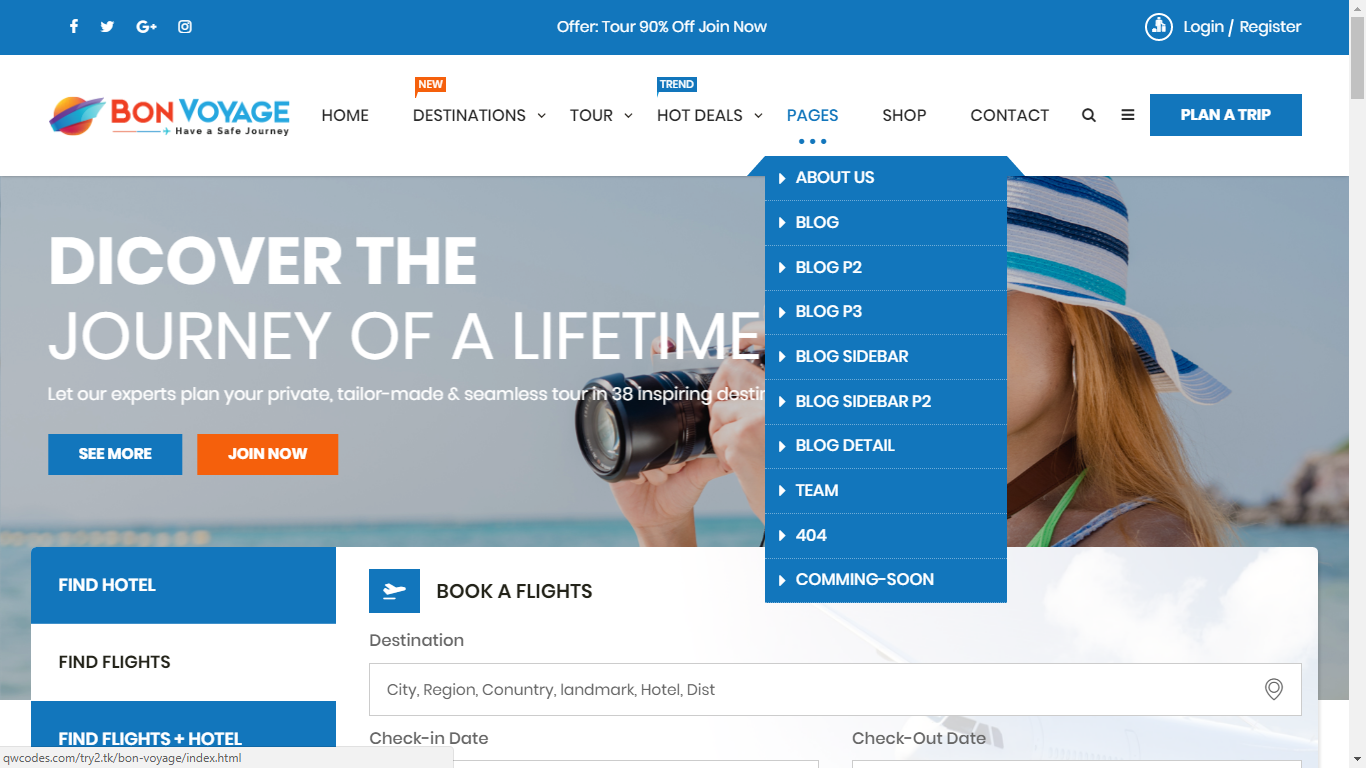The height and width of the screenshot is (768, 1366).
Task: Expand the Tour dropdown arrow
Action: tap(628, 115)
